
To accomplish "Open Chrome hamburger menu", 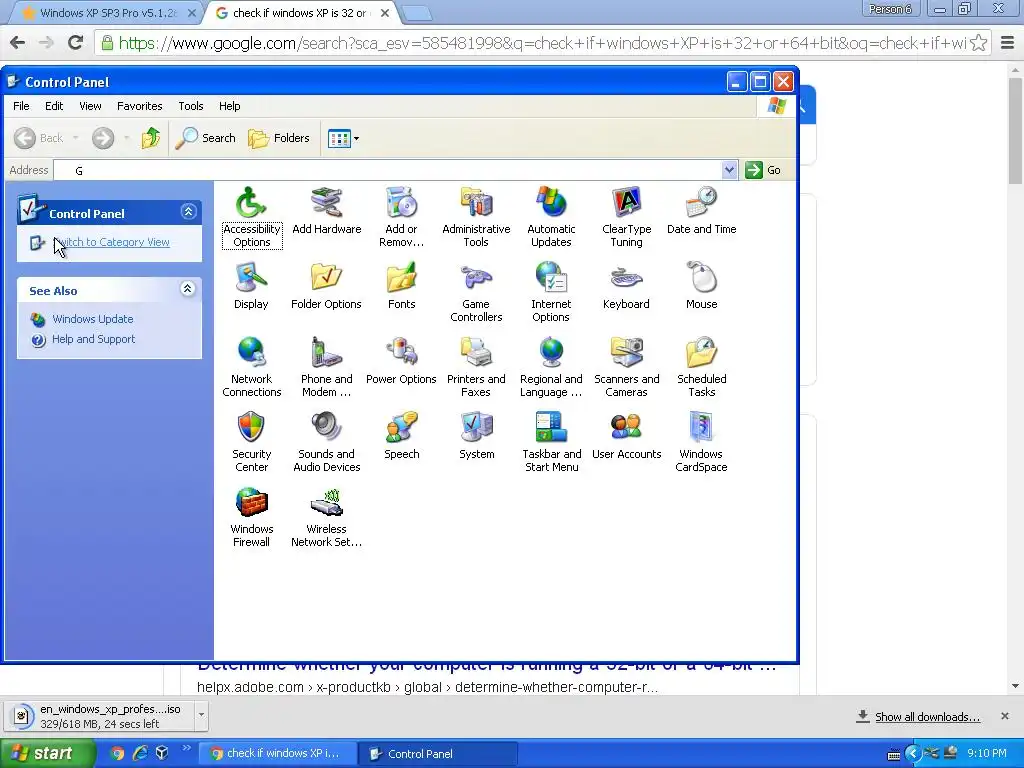I will 1008,43.
